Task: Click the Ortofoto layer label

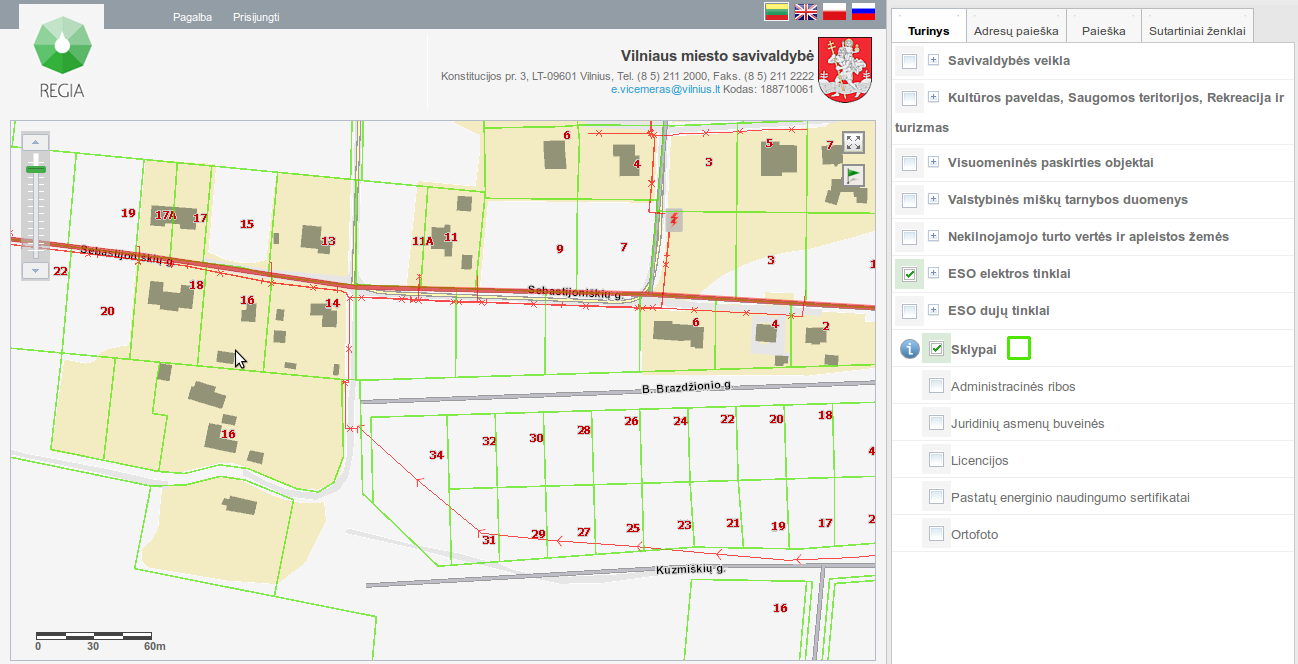Action: (x=974, y=535)
